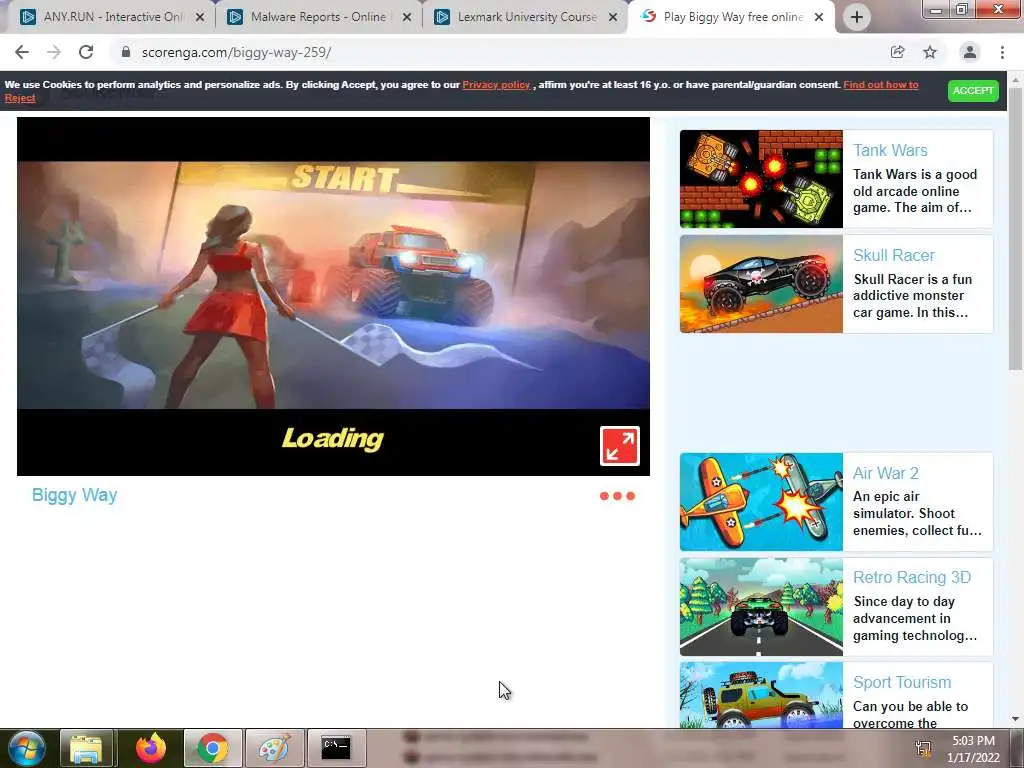
Task: Click the Biggy Way game loading screen
Action: click(333, 296)
